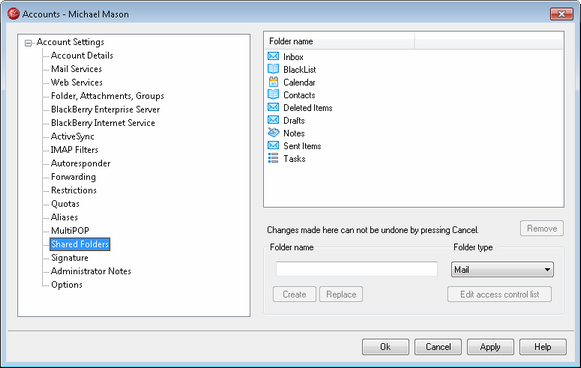Click the Remove button
Screen dimensions: 581x368
tap(542, 228)
